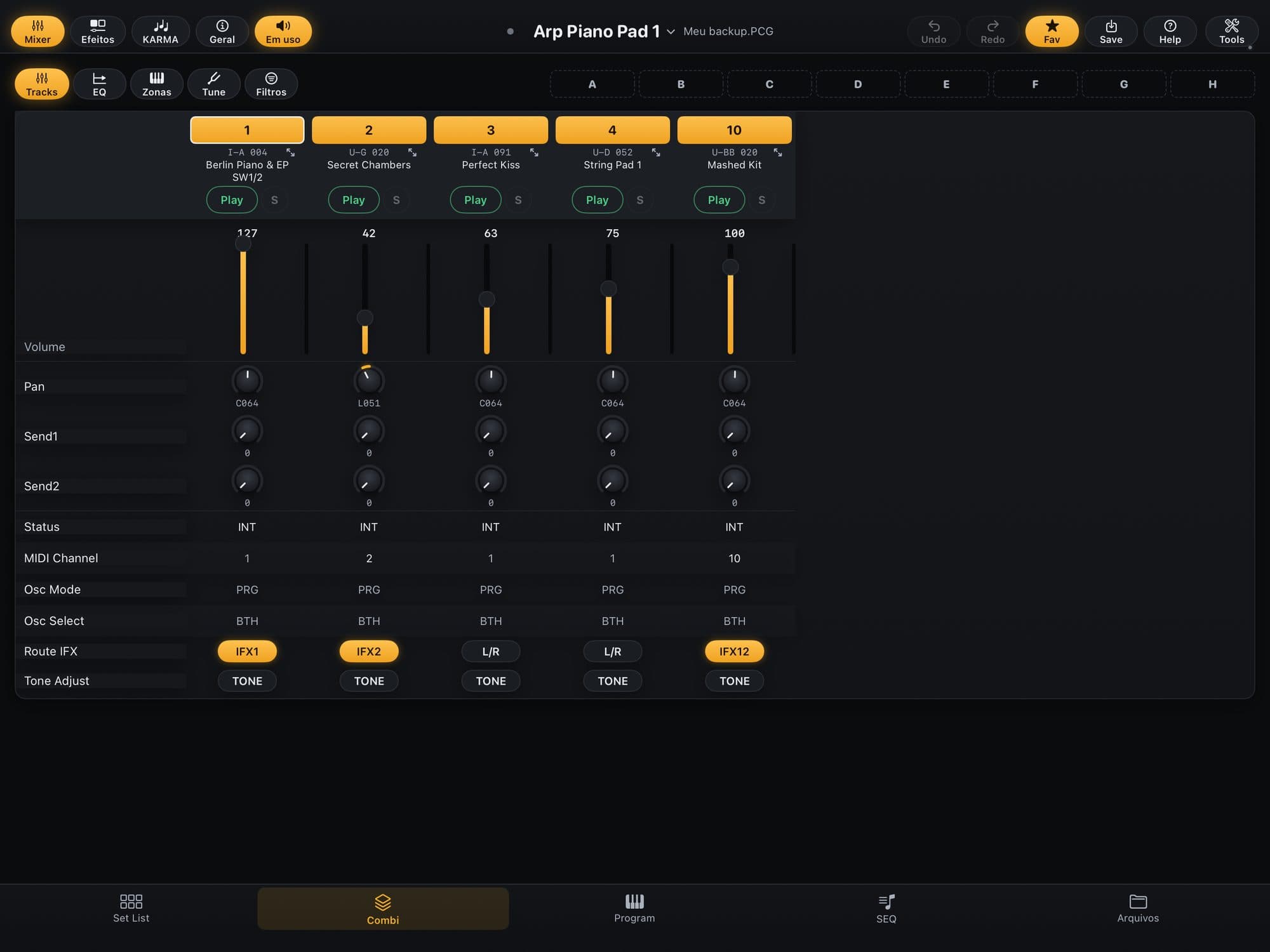This screenshot has height=952, width=1270.
Task: Go to Set List page
Action: pos(131,908)
